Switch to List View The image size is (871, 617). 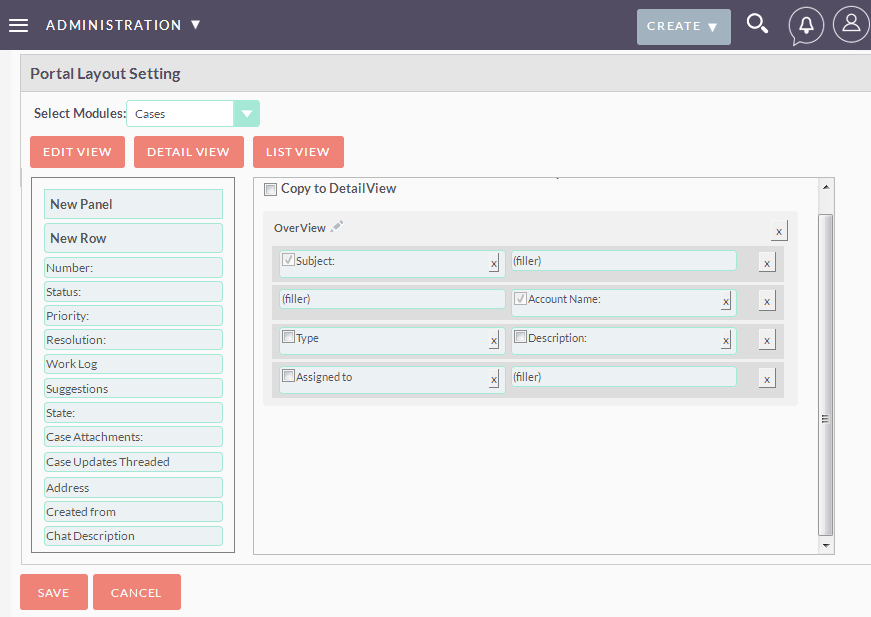tap(298, 152)
